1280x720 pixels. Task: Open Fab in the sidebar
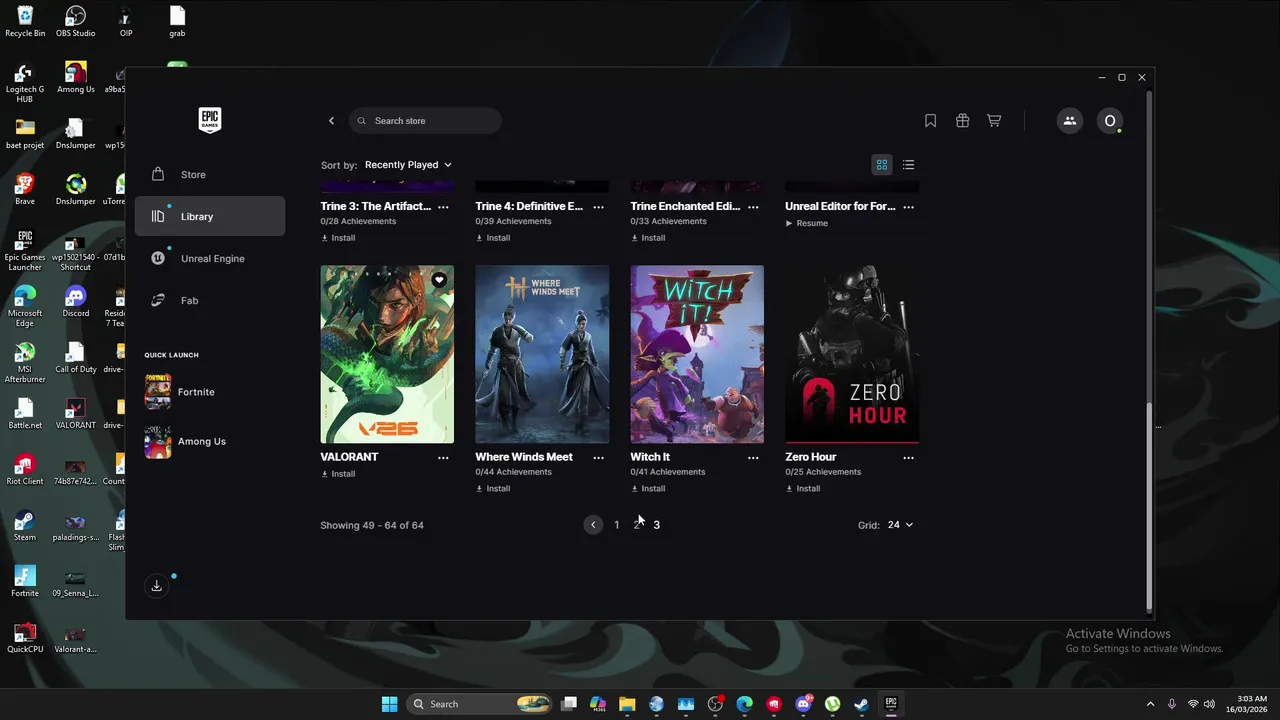click(210, 301)
